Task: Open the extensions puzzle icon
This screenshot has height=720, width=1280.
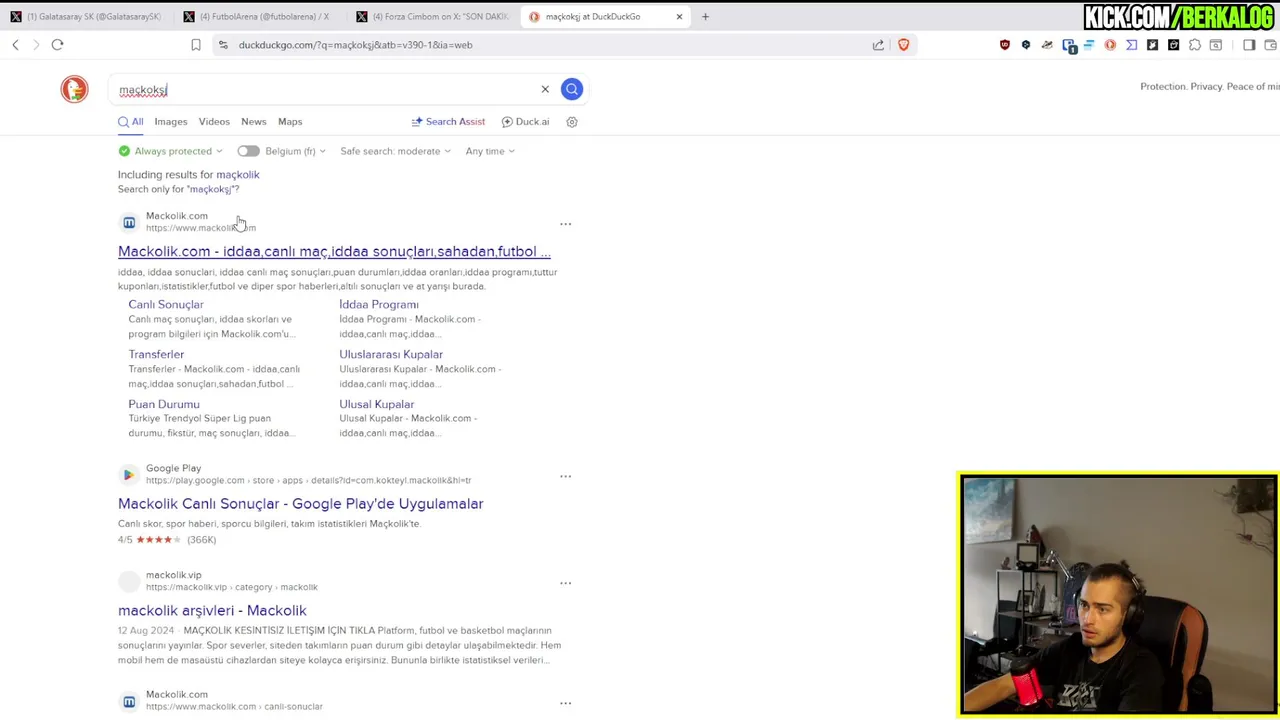Action: [x=1195, y=45]
